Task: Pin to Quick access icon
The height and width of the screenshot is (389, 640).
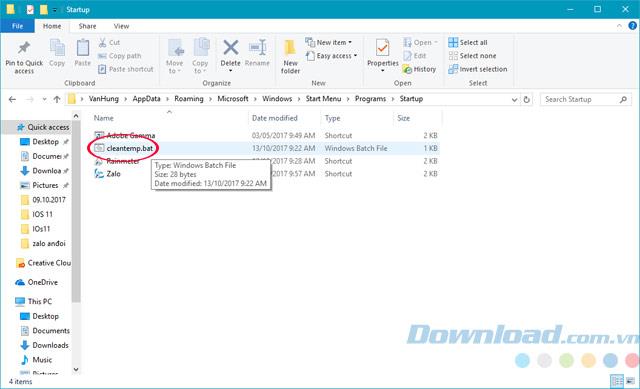Action: (x=24, y=48)
